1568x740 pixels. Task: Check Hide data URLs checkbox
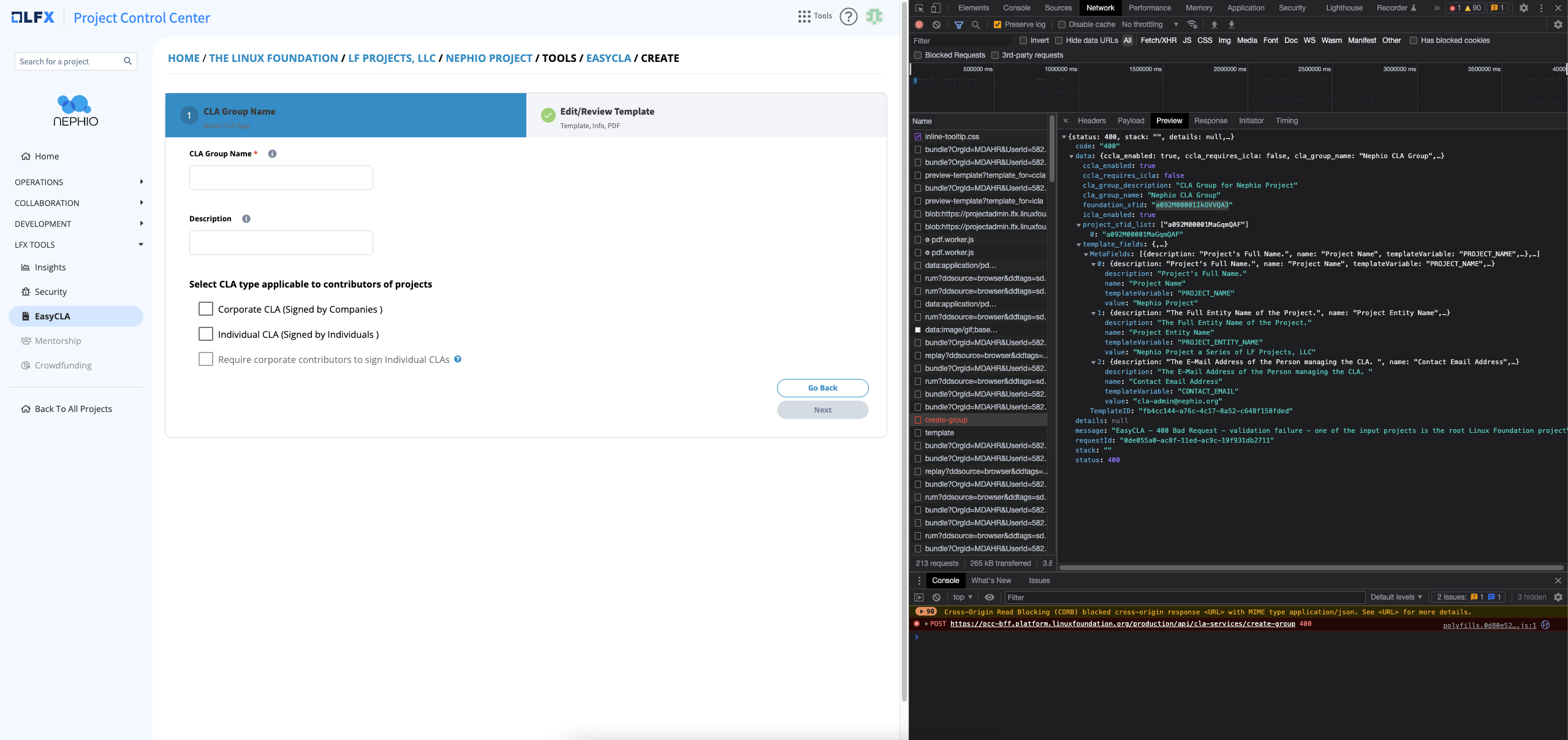point(1059,40)
